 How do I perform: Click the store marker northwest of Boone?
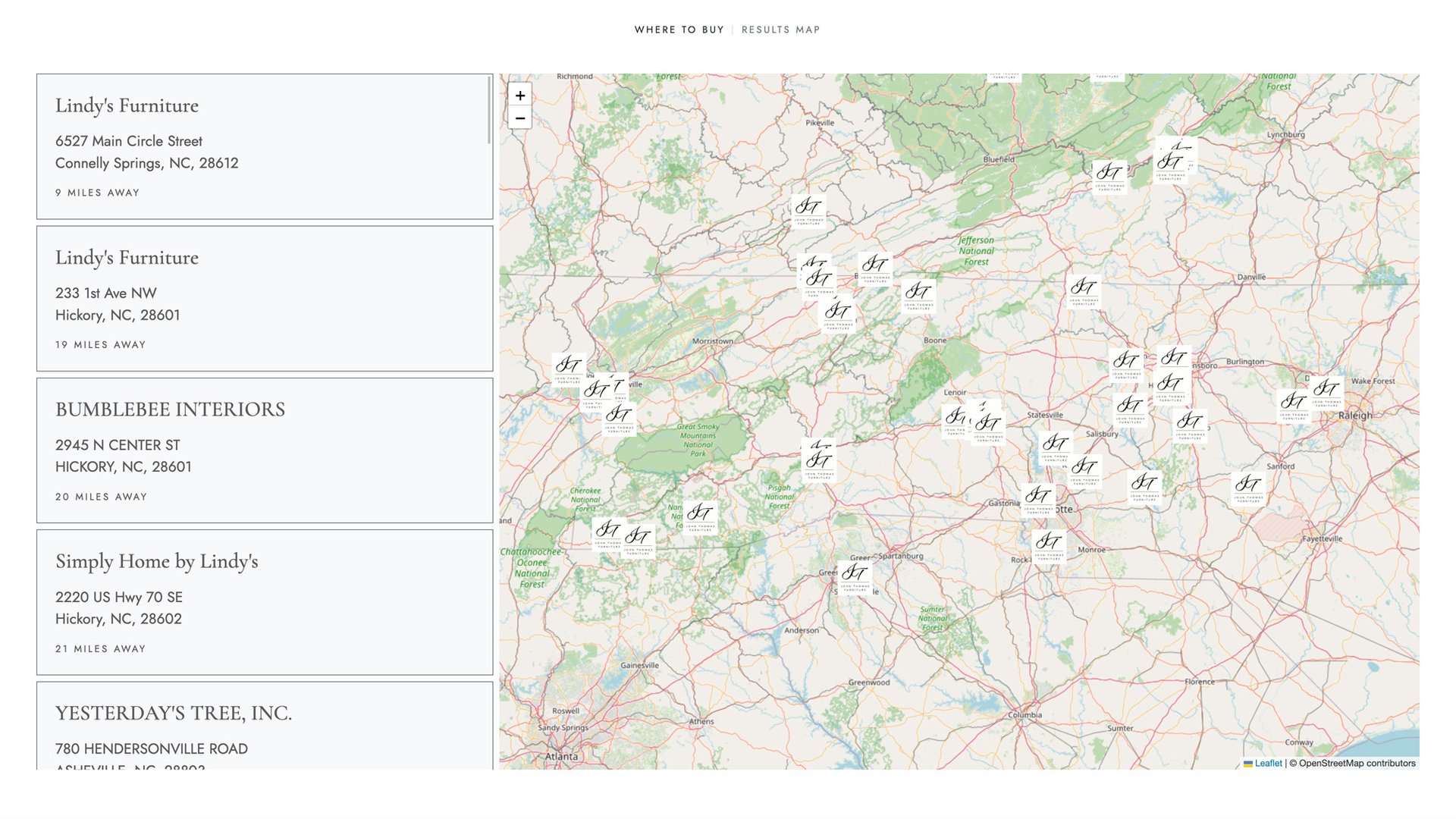(x=918, y=297)
